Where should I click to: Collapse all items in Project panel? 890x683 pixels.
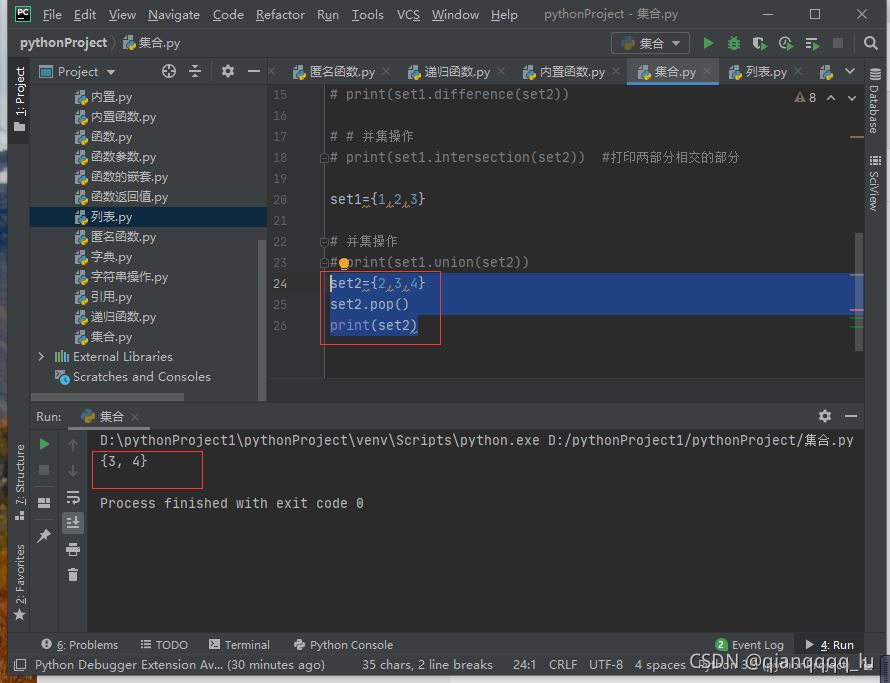(x=195, y=71)
